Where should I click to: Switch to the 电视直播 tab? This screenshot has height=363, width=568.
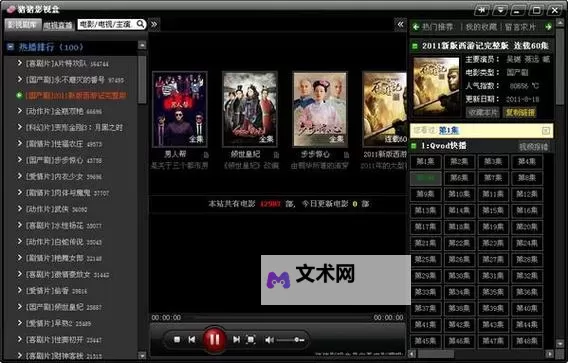point(57,25)
